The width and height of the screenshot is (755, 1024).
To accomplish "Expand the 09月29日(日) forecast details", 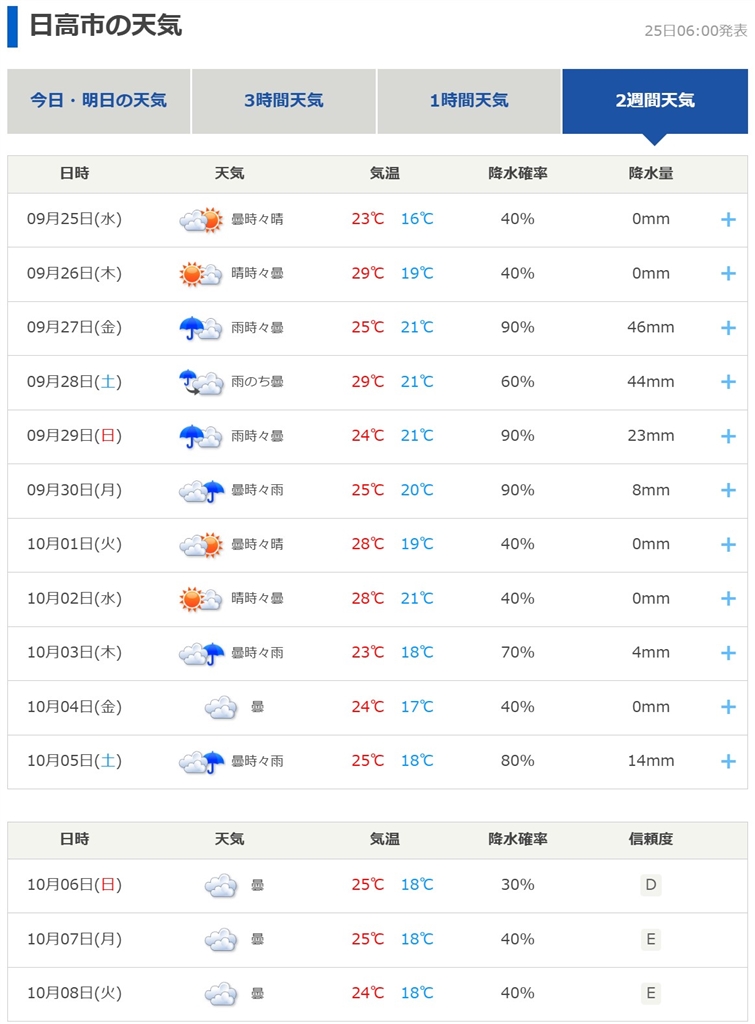I will [x=728, y=436].
